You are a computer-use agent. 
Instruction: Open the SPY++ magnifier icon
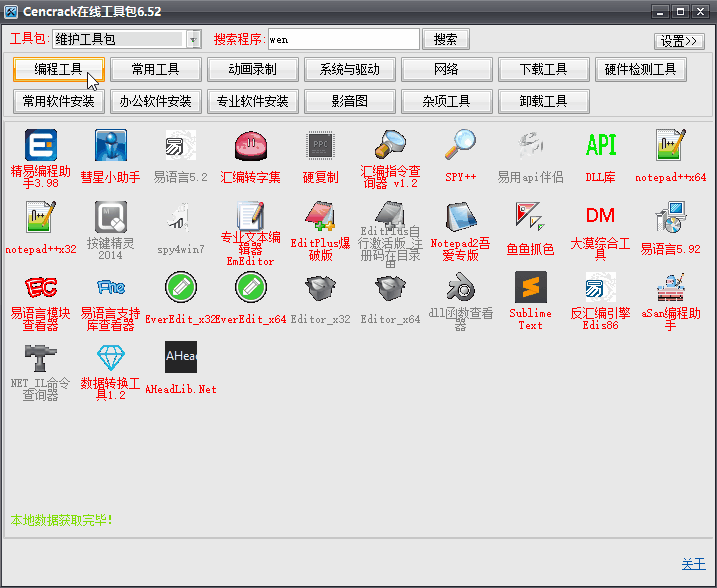coord(460,146)
